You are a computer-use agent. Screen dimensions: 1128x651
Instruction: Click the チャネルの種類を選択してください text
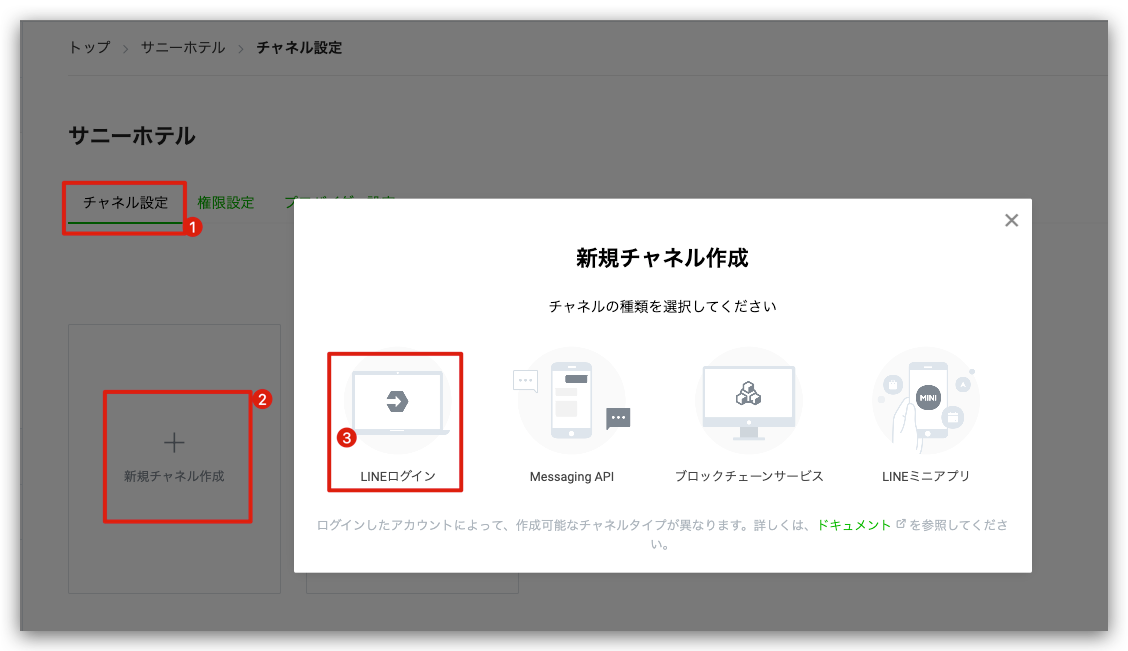(663, 306)
